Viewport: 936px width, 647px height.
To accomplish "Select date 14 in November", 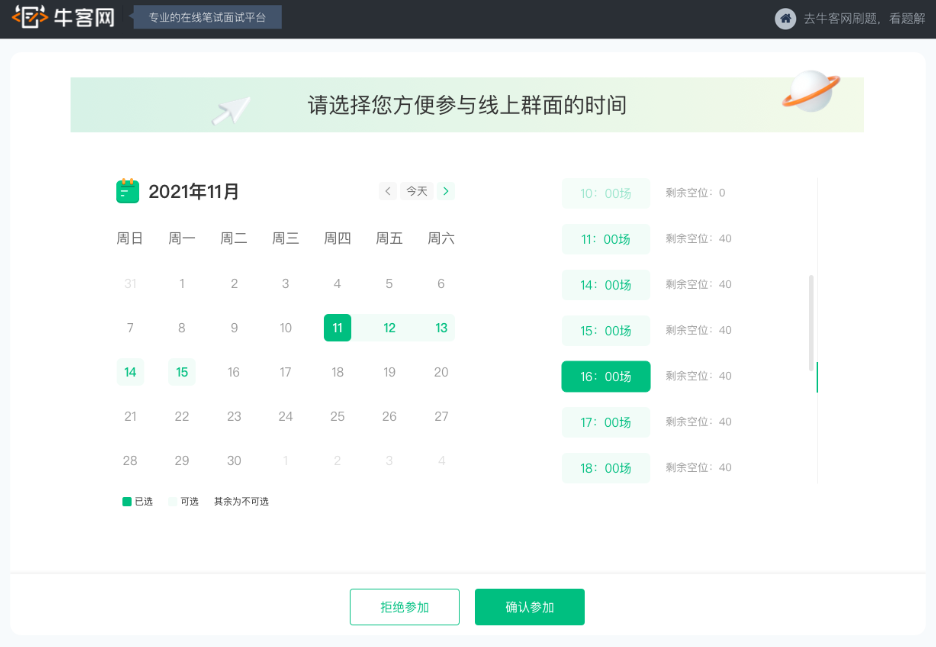I will (x=130, y=372).
